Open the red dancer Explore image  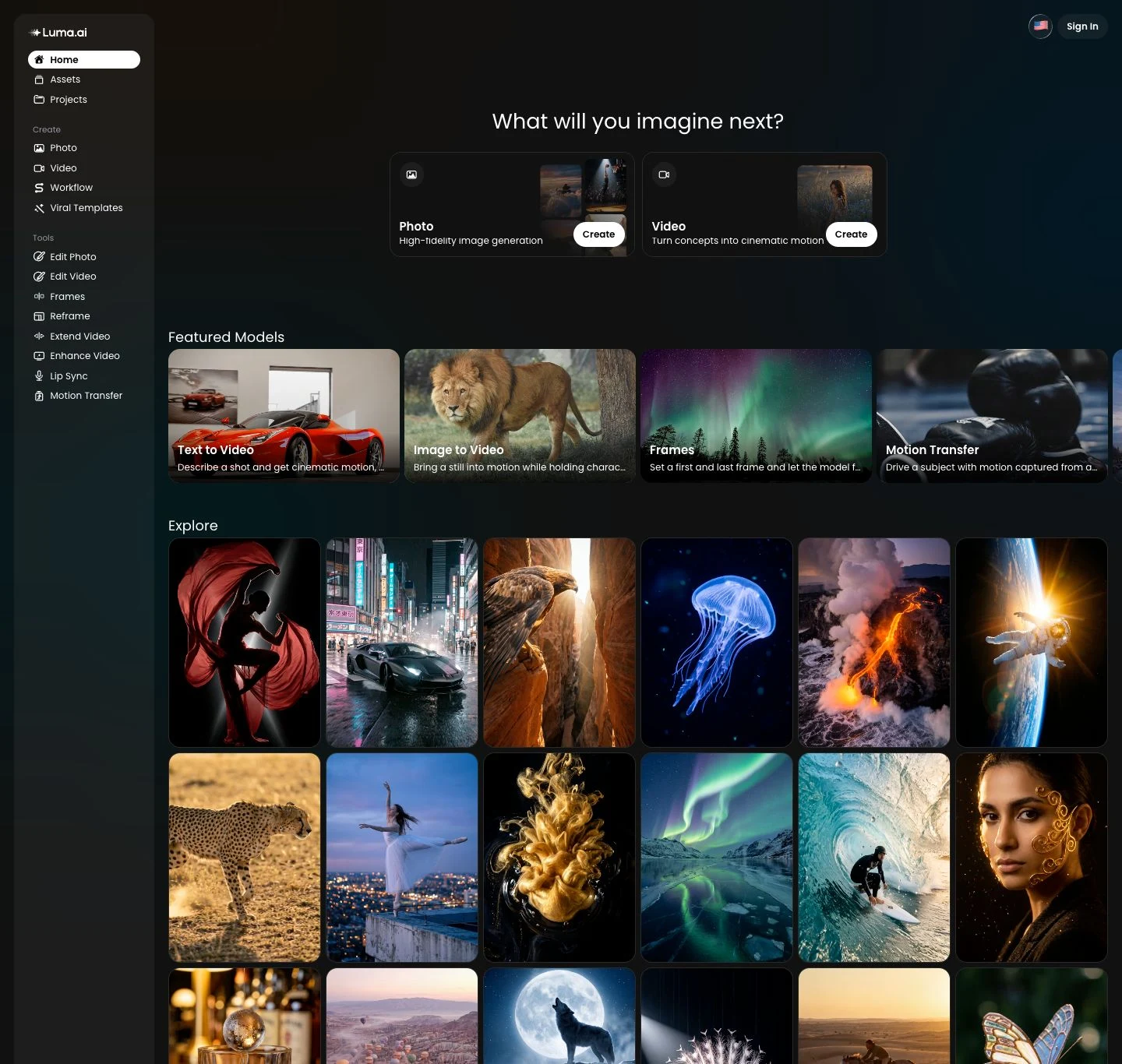[245, 643]
